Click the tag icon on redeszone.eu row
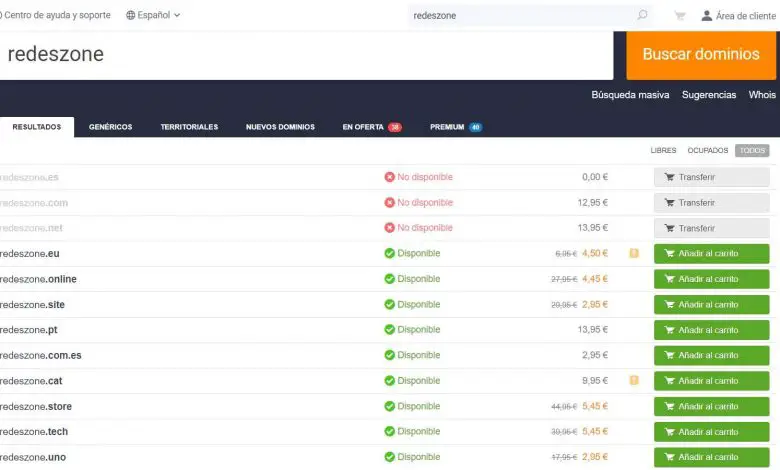The width and height of the screenshot is (780, 470). tap(634, 253)
